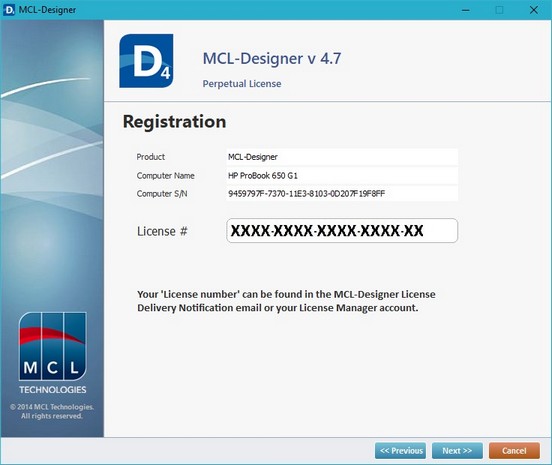Image resolution: width=552 pixels, height=465 pixels.
Task: Click the Computer S/N value field
Action: point(342,193)
